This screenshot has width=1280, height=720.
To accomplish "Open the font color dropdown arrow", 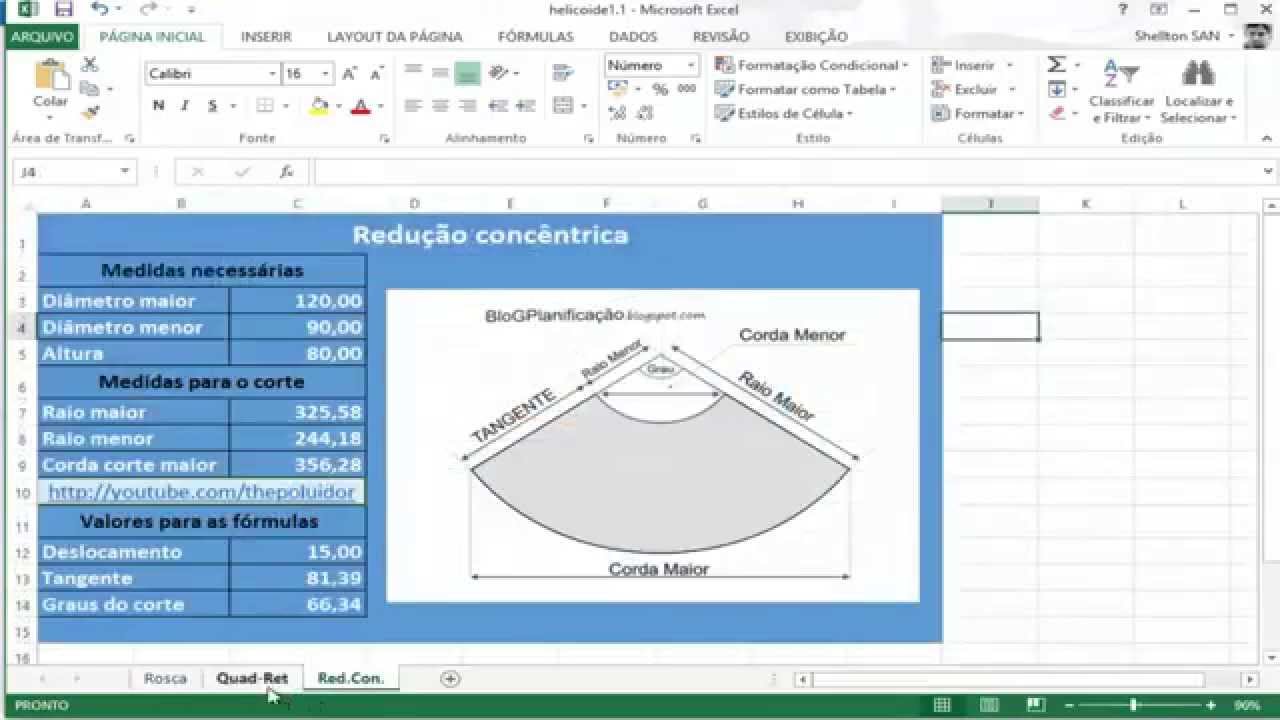I will pos(380,106).
